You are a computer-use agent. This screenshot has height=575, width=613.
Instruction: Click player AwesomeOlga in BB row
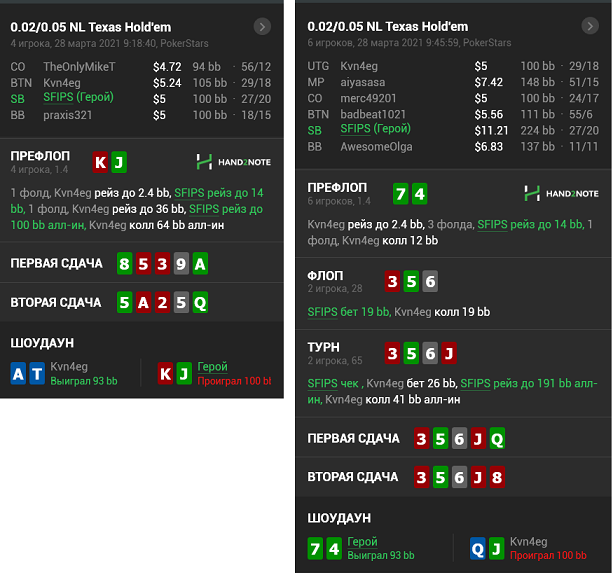pos(376,147)
